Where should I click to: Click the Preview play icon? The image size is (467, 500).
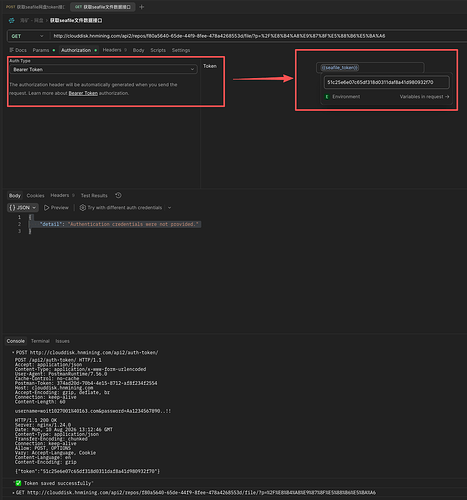click(47, 208)
